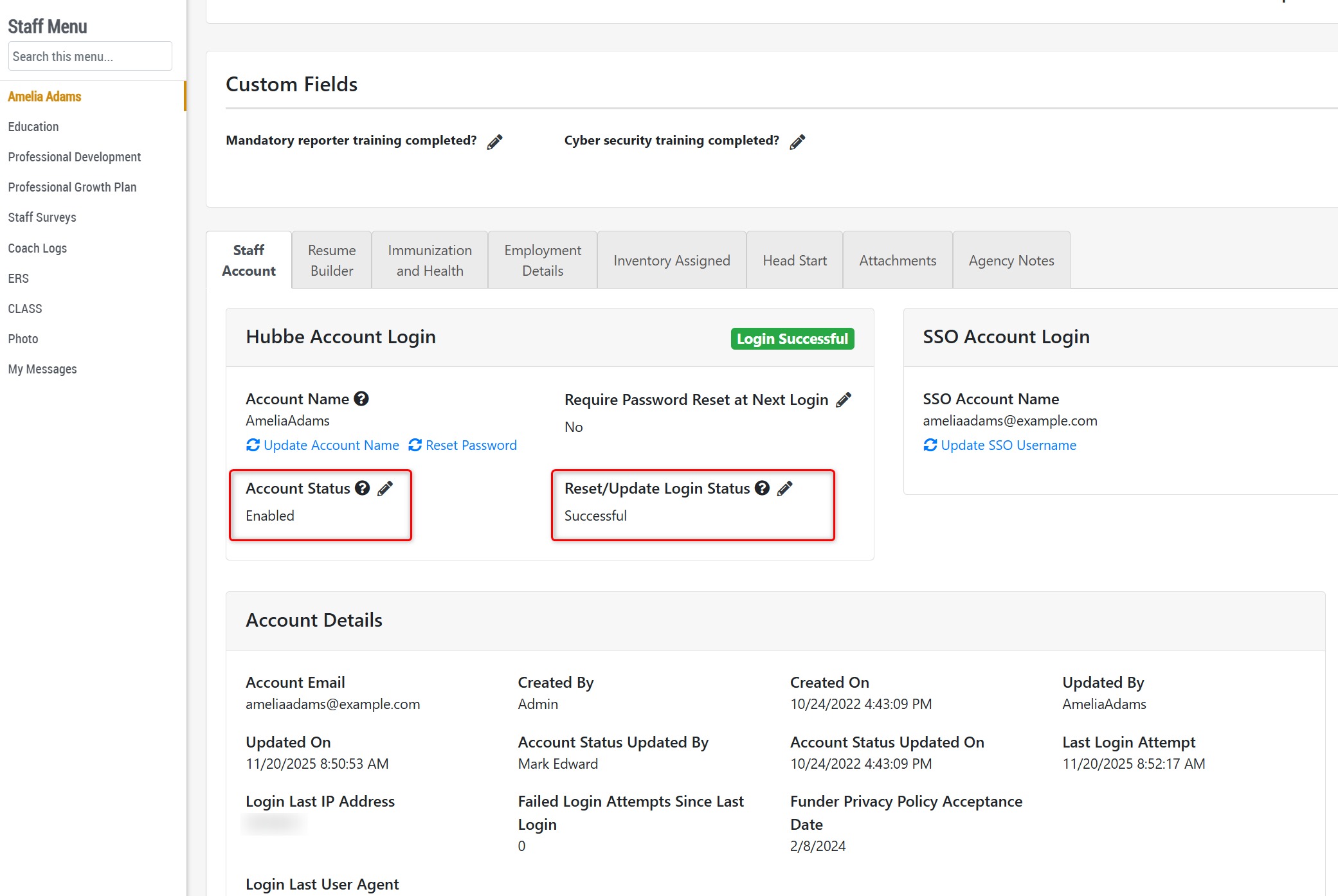Edit Reset/Update Login Status pencil icon
This screenshot has width=1338, height=896.
click(785, 488)
